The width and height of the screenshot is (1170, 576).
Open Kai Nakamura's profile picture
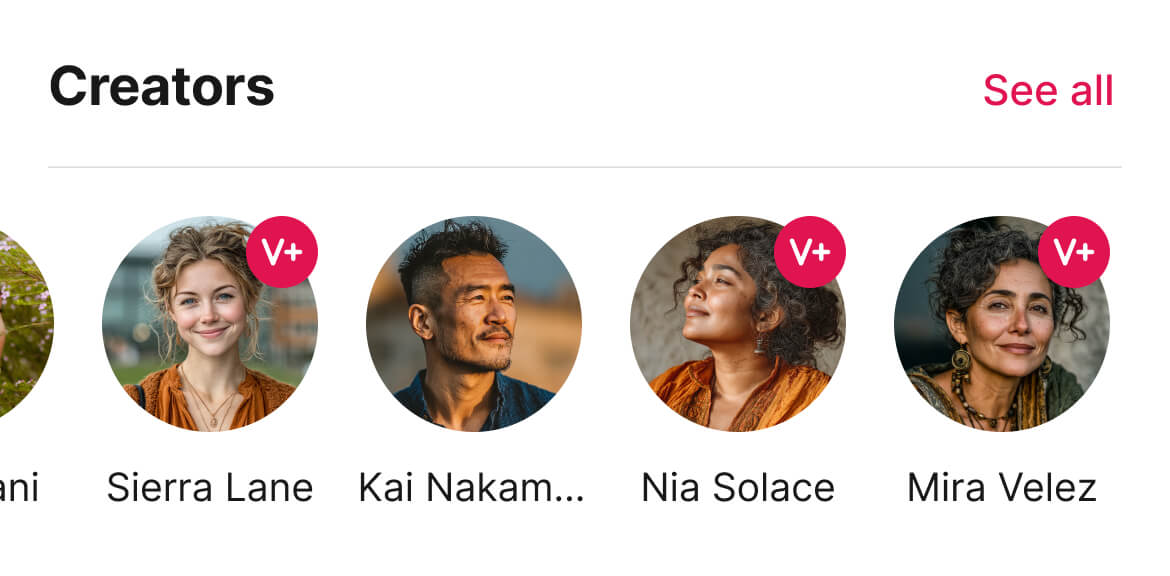click(x=474, y=324)
